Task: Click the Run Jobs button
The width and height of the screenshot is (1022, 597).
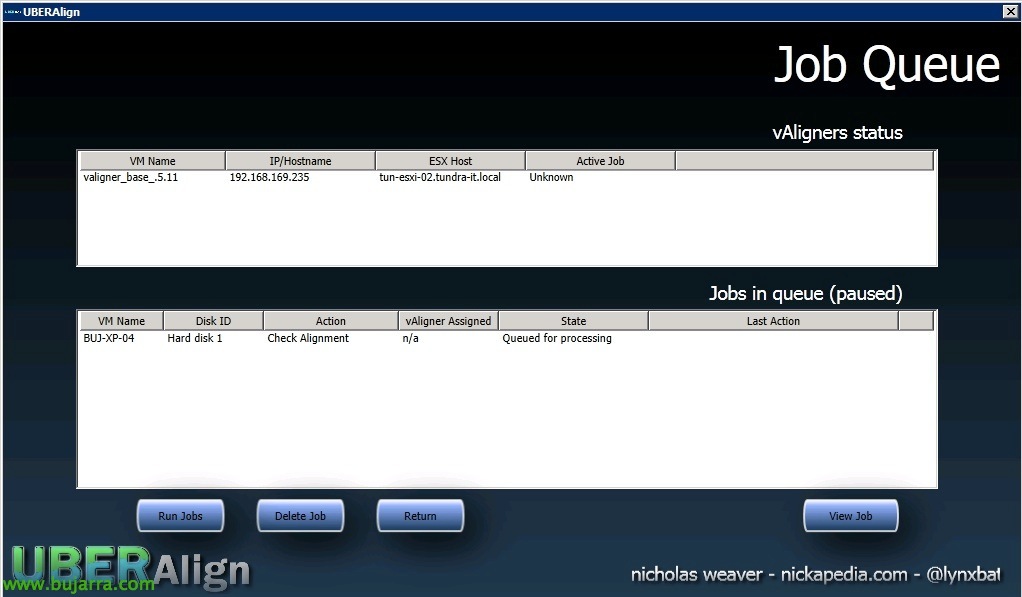Action: [181, 516]
